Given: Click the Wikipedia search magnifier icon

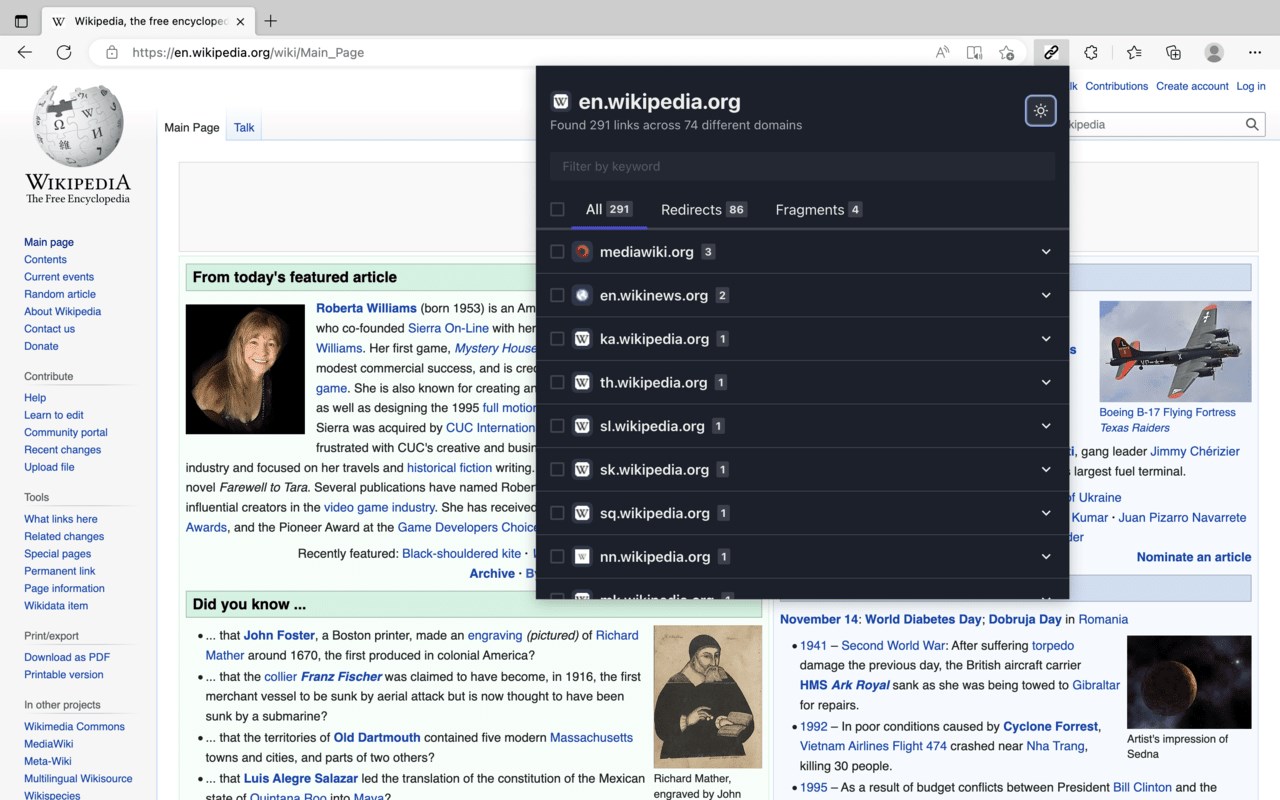Looking at the screenshot, I should point(1252,125).
